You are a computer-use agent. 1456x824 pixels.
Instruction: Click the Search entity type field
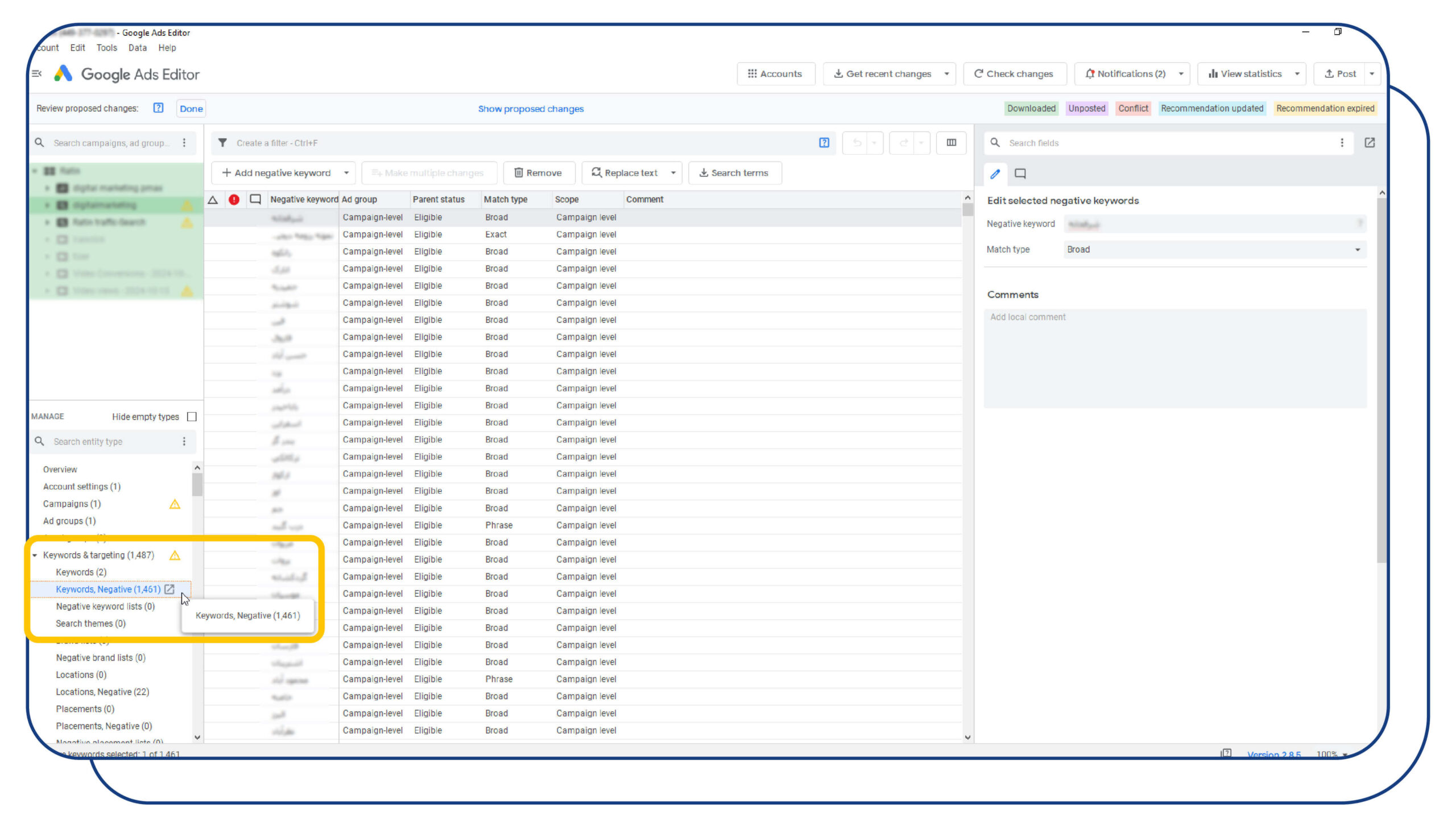[111, 442]
